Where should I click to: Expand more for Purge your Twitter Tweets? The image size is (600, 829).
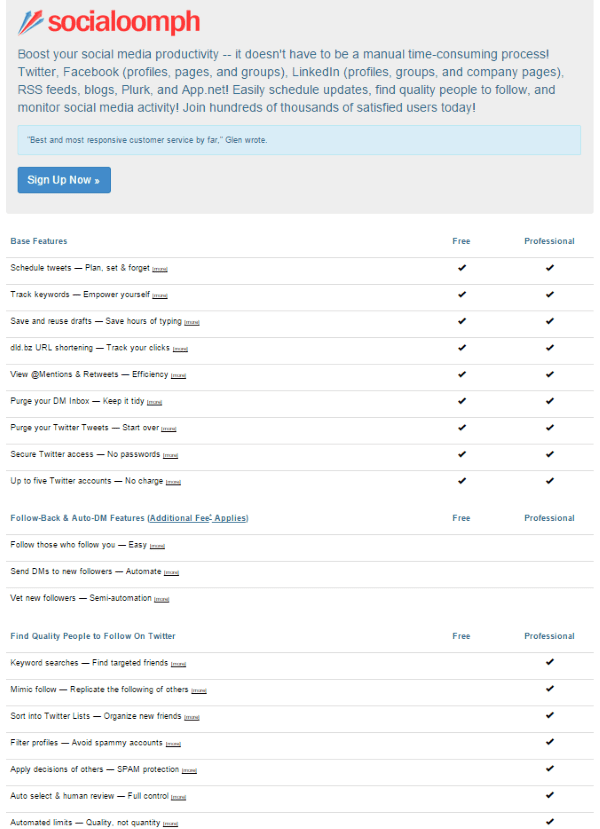[169, 429]
